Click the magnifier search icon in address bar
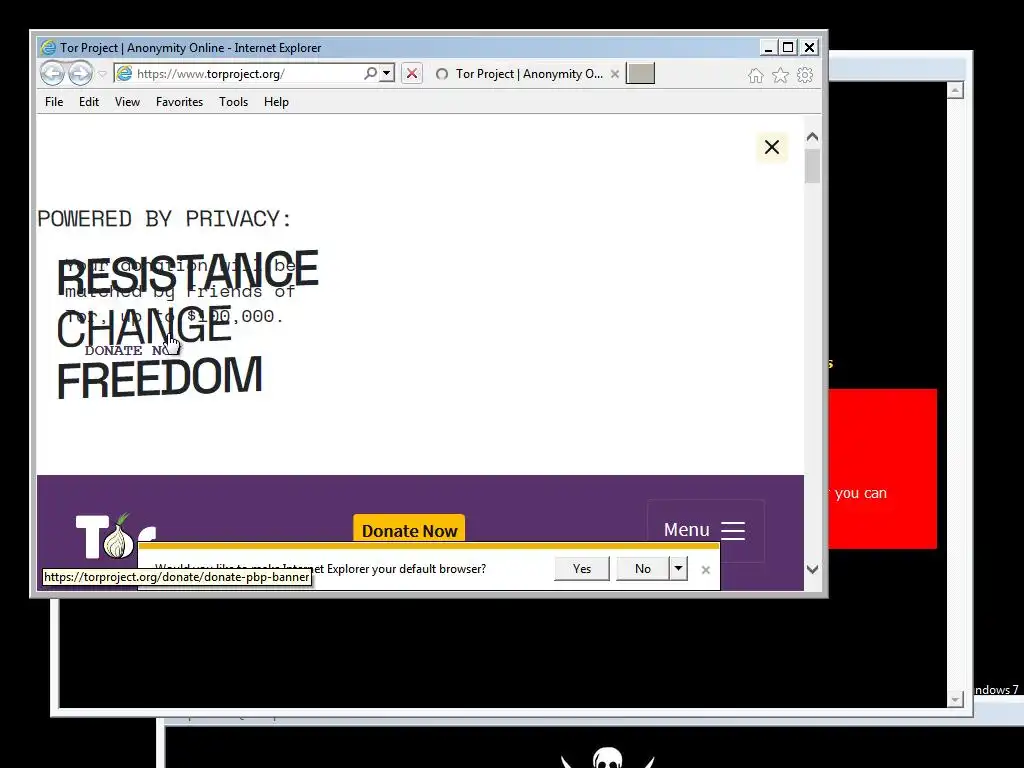This screenshot has height=768, width=1024. coord(370,73)
